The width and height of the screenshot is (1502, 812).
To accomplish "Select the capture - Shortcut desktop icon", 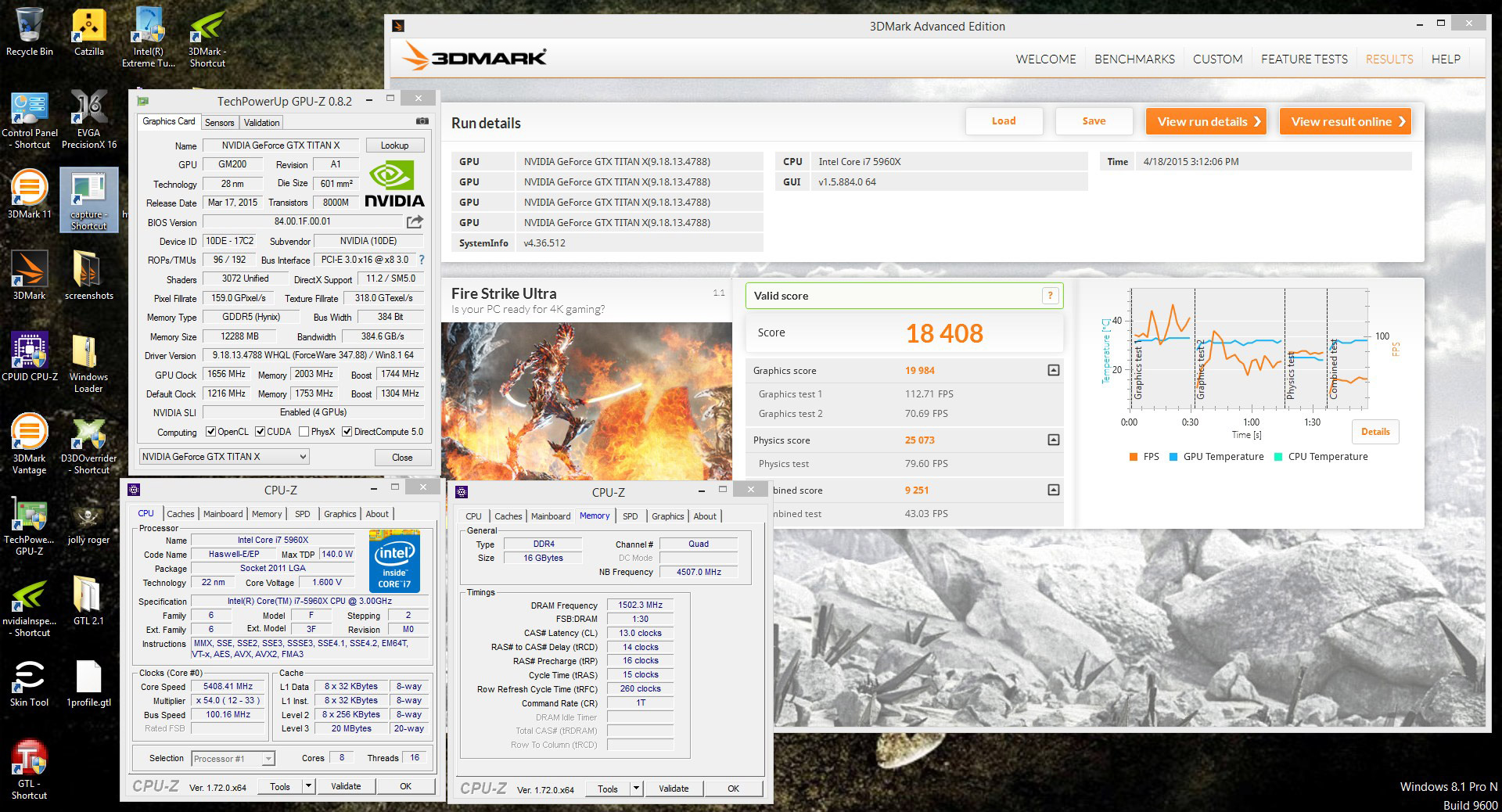I will [88, 199].
